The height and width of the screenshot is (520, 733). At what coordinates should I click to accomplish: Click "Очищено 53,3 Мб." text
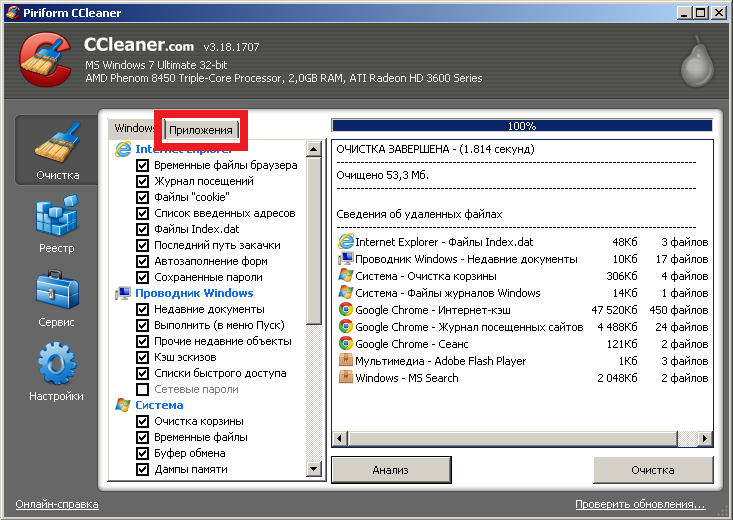tap(382, 175)
